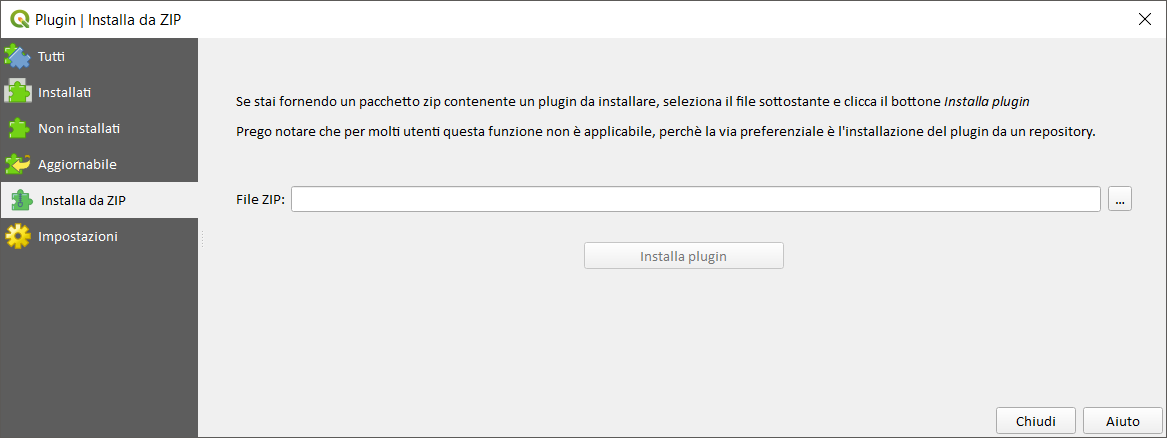The image size is (1167, 438).
Task: Open help with the Aiuto button
Action: (x=1121, y=421)
